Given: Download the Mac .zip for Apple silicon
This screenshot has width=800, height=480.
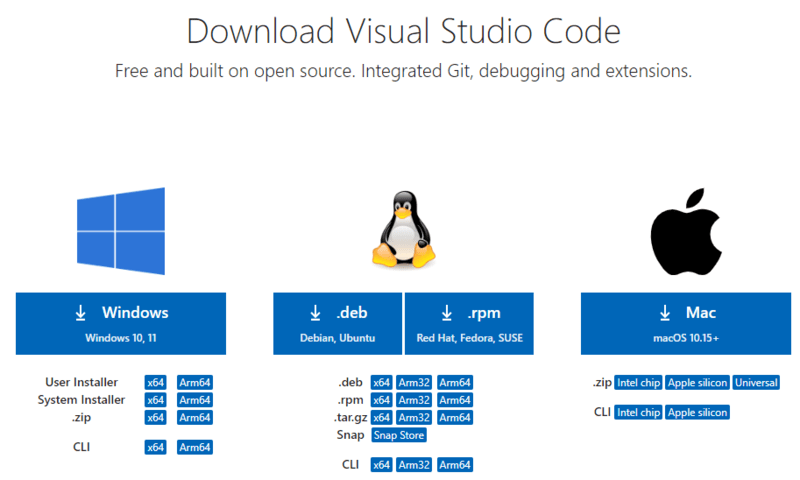Looking at the screenshot, I should [x=697, y=383].
